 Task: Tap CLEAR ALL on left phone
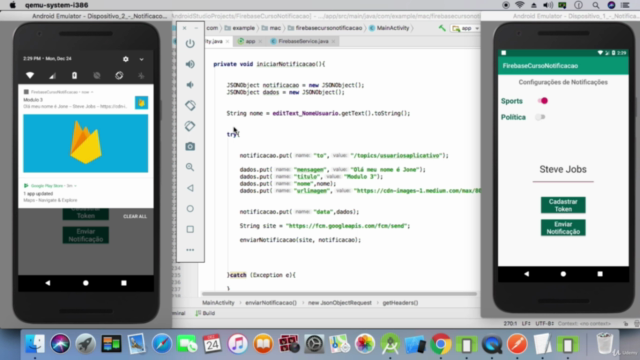[135, 216]
